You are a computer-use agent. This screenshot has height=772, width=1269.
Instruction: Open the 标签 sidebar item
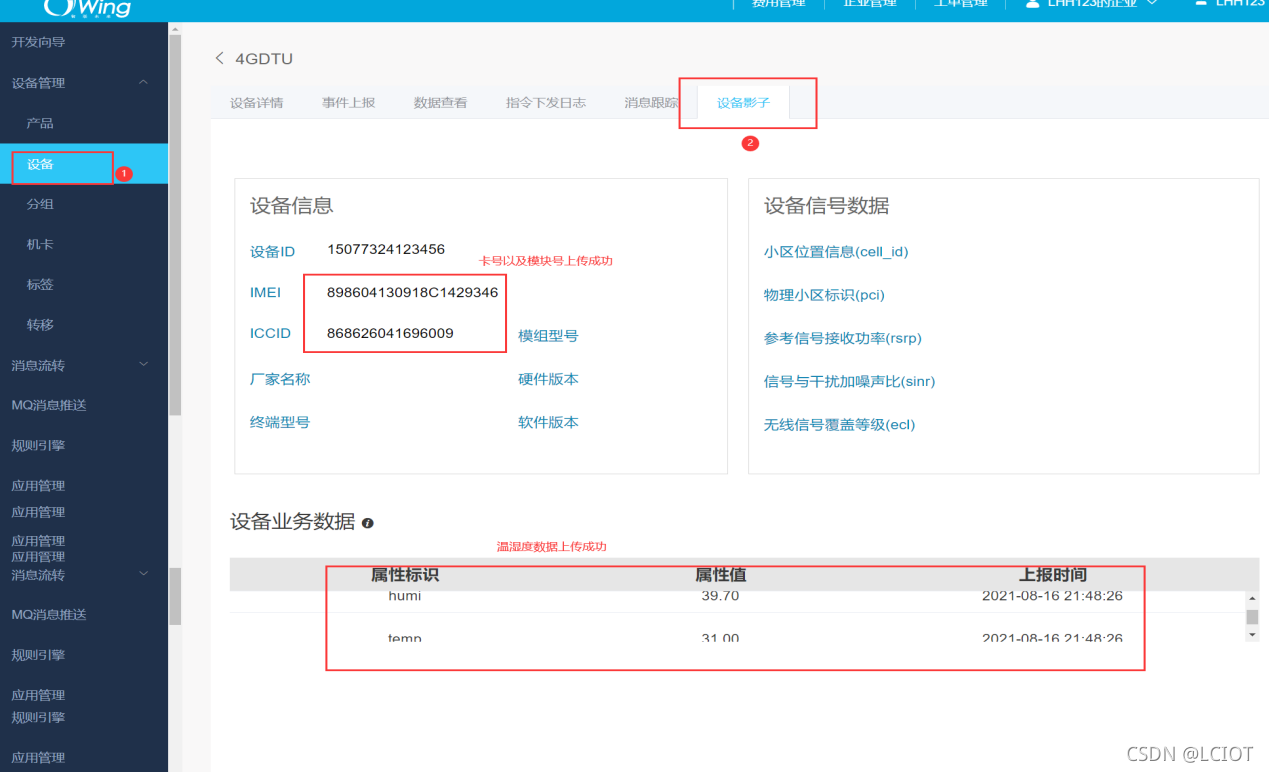tap(40, 285)
